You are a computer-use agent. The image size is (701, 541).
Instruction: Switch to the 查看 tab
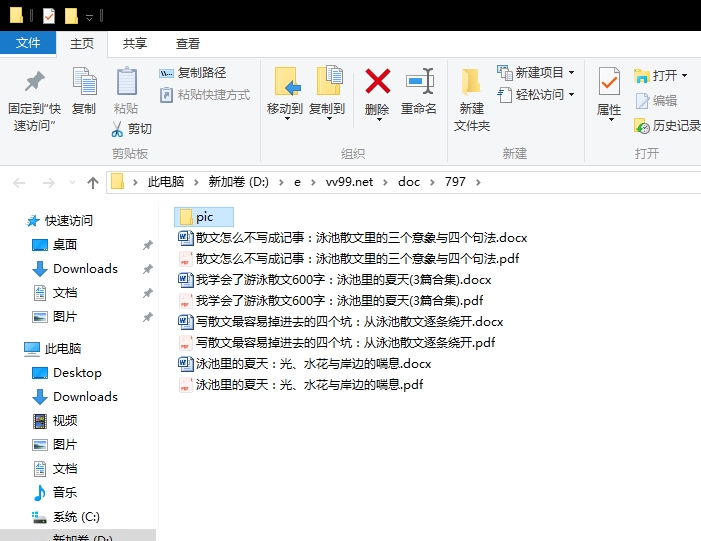point(188,43)
